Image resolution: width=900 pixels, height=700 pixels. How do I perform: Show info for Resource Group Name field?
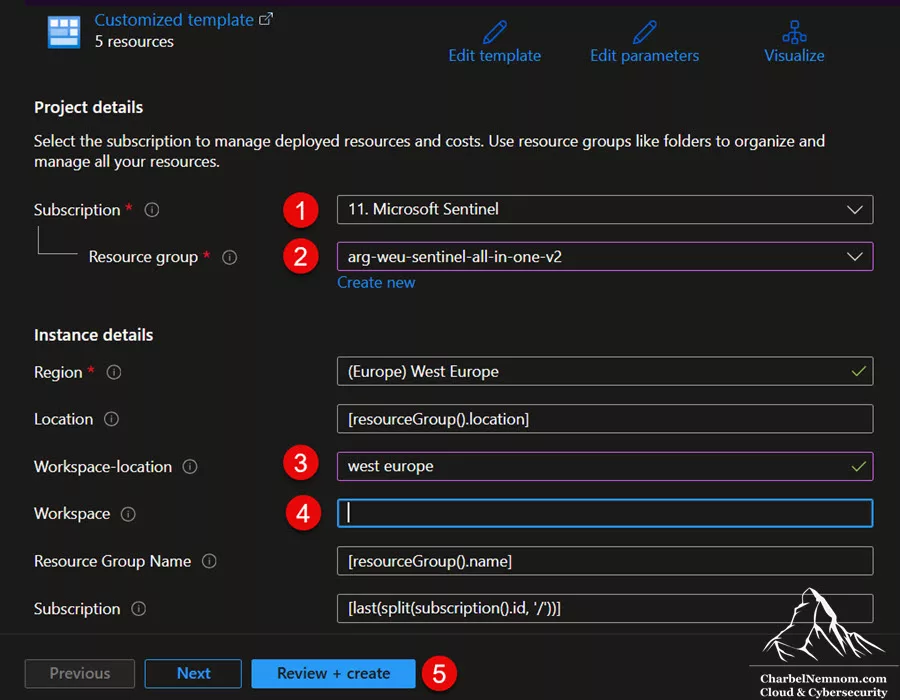coord(210,561)
